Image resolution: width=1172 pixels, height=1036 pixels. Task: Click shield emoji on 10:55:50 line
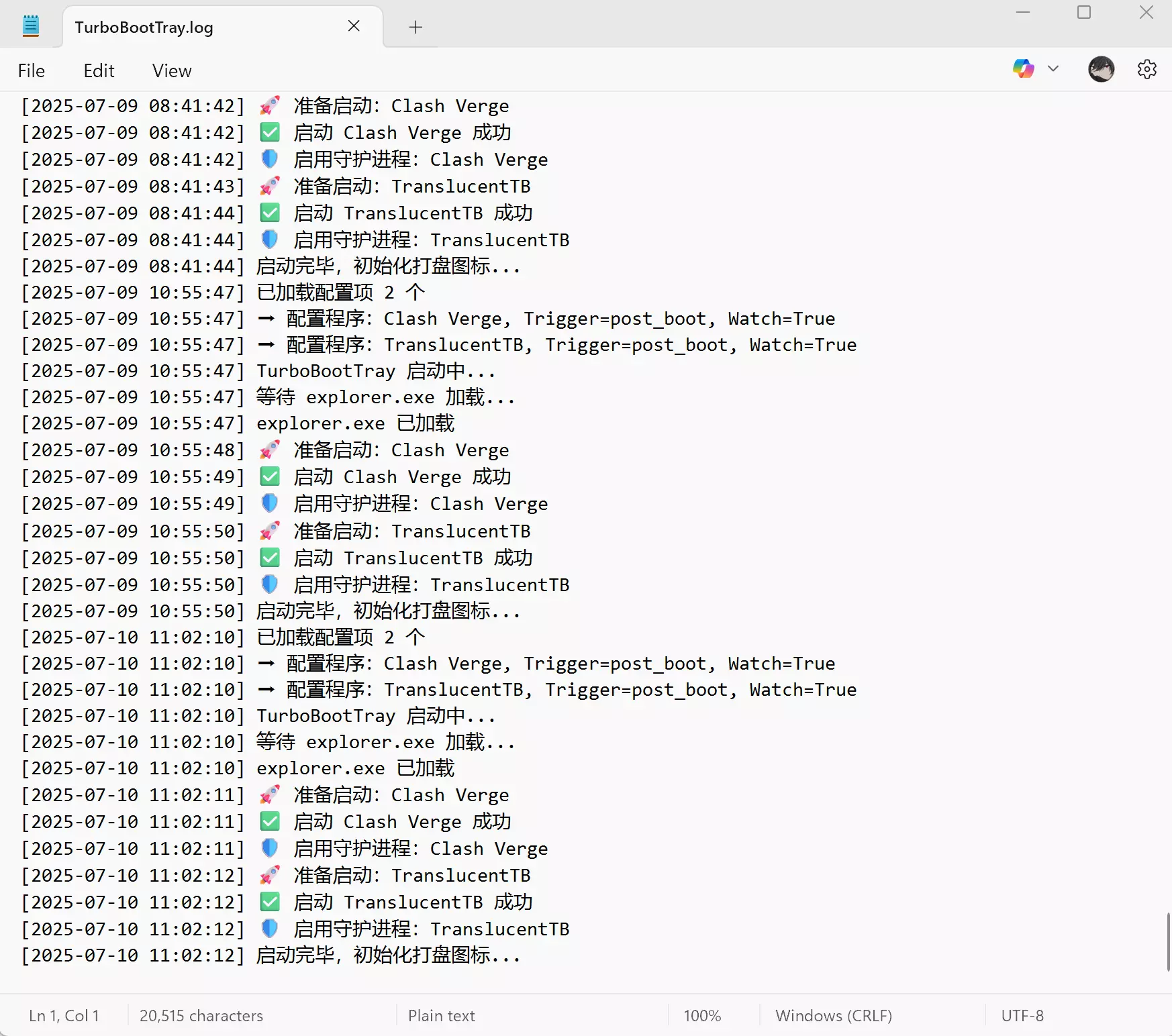point(270,584)
